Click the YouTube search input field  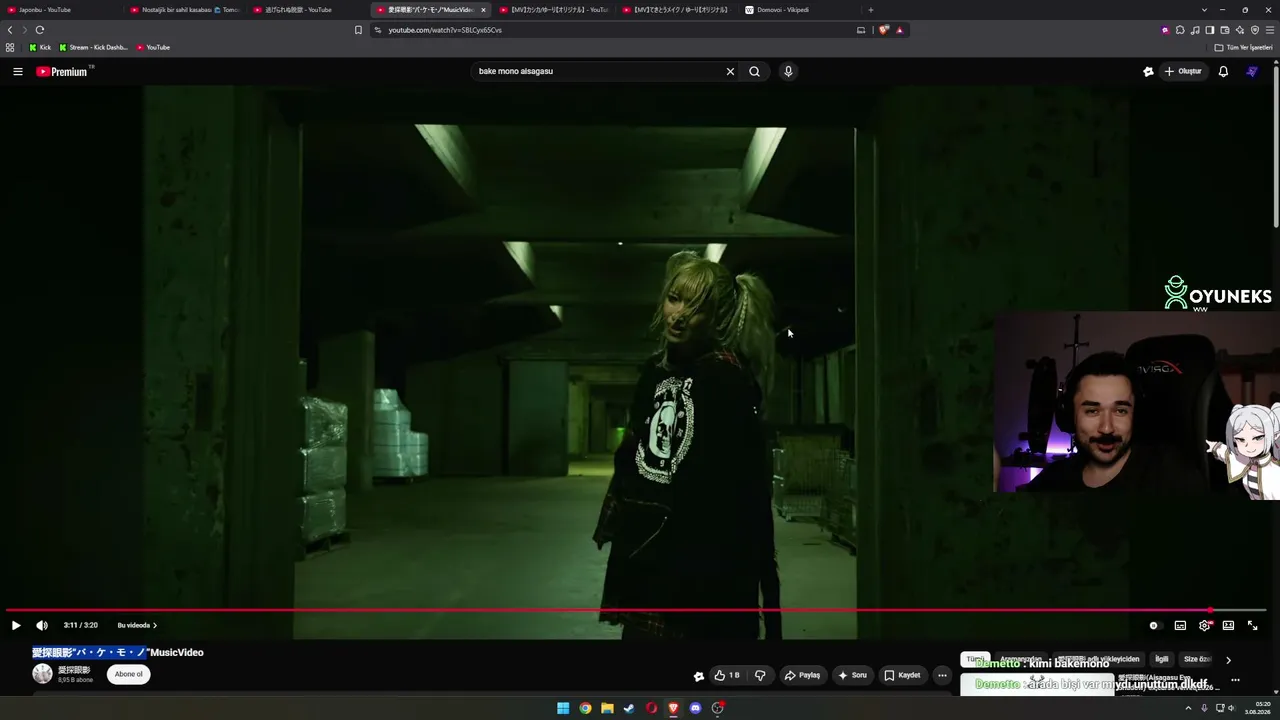coord(597,71)
